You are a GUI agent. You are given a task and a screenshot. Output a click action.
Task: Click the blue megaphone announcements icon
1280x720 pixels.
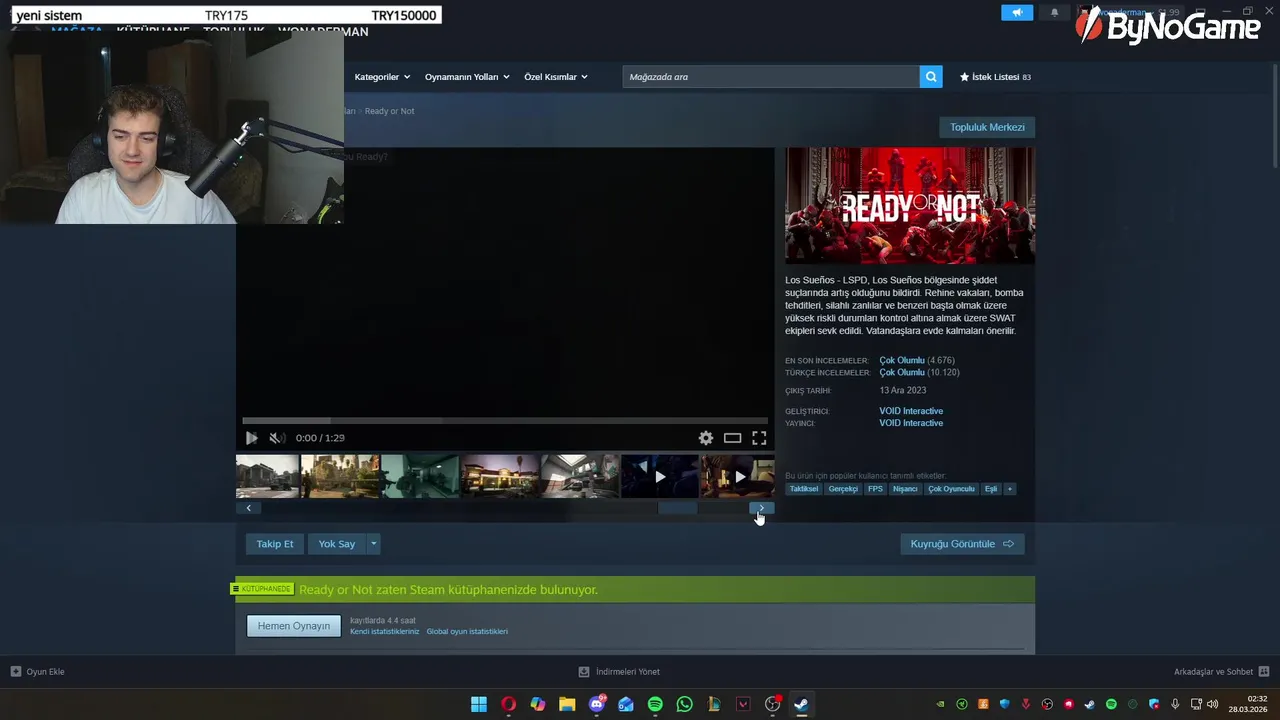point(1017,13)
